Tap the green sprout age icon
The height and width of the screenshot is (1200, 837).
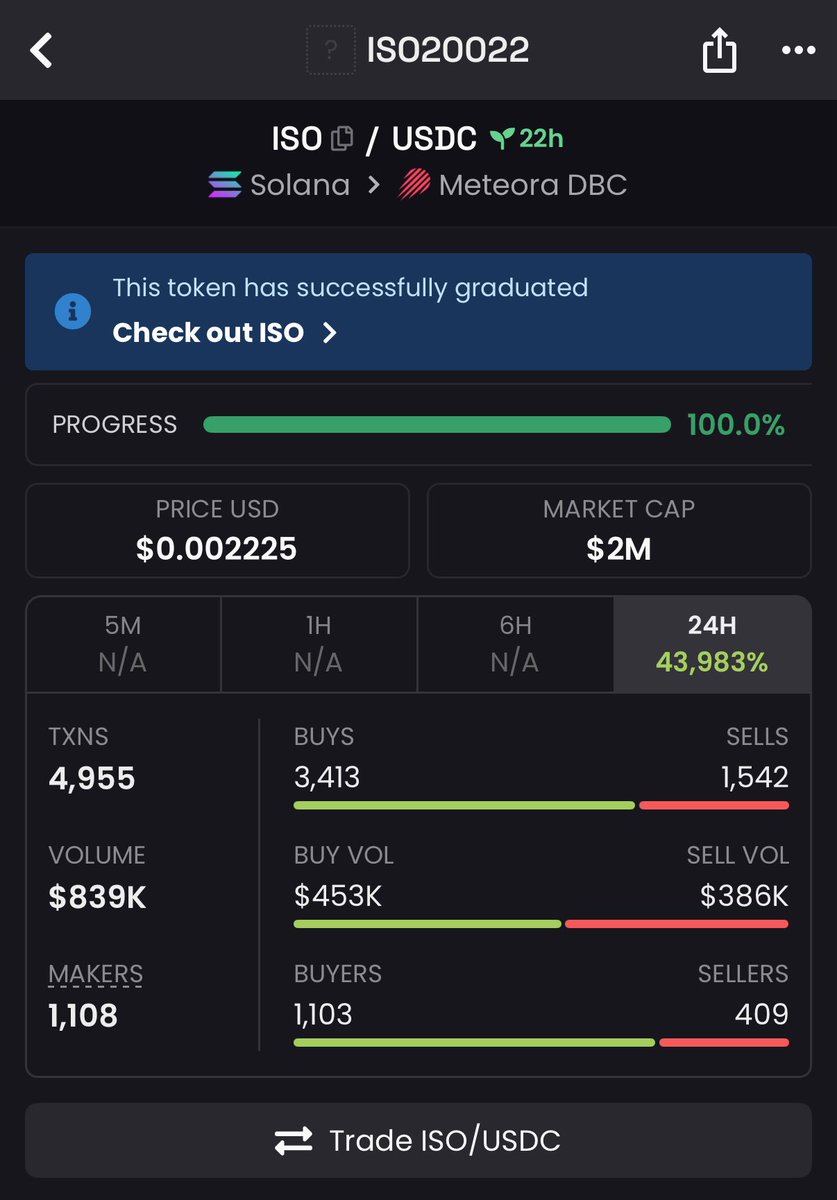[501, 139]
